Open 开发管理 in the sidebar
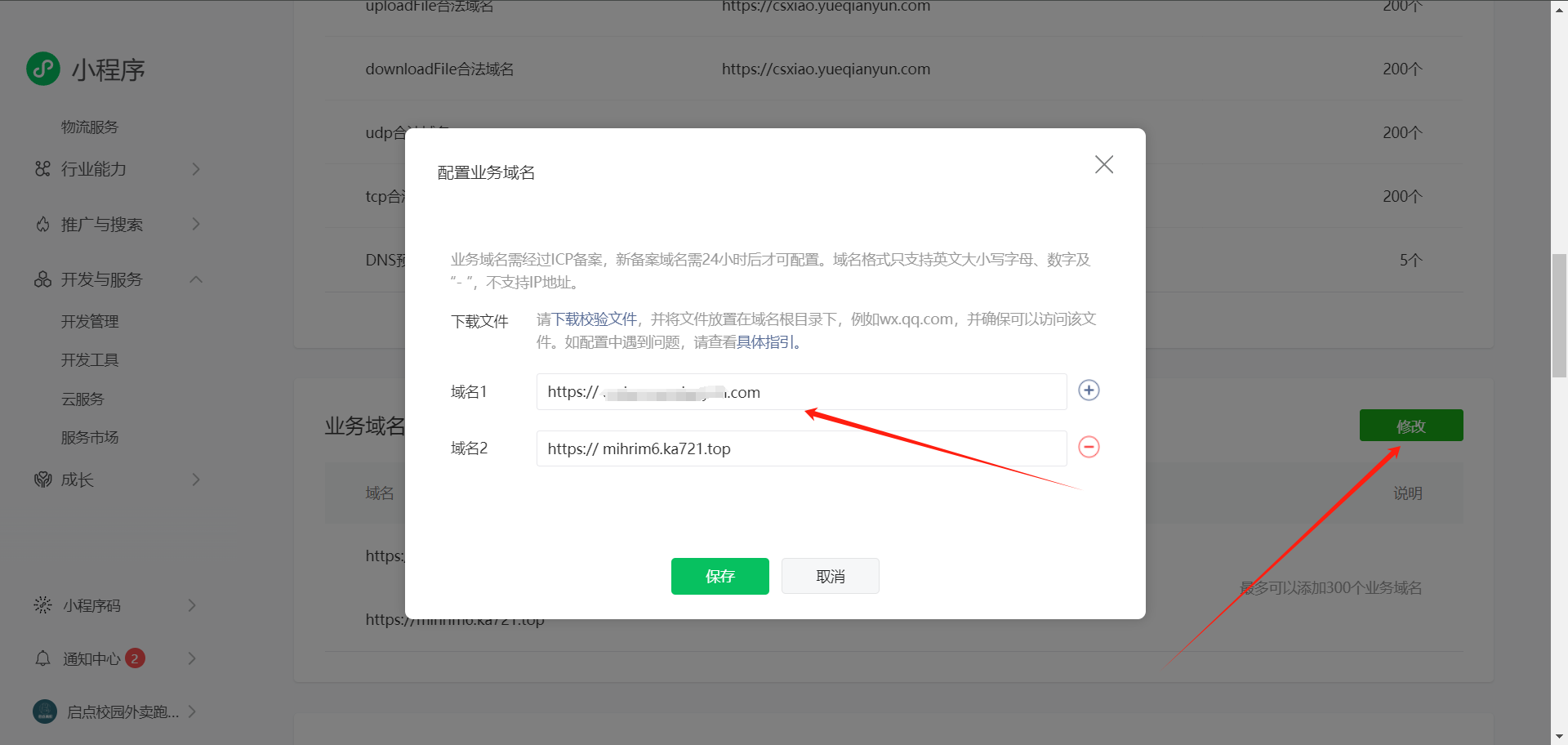The height and width of the screenshot is (745, 1568). coord(90,322)
